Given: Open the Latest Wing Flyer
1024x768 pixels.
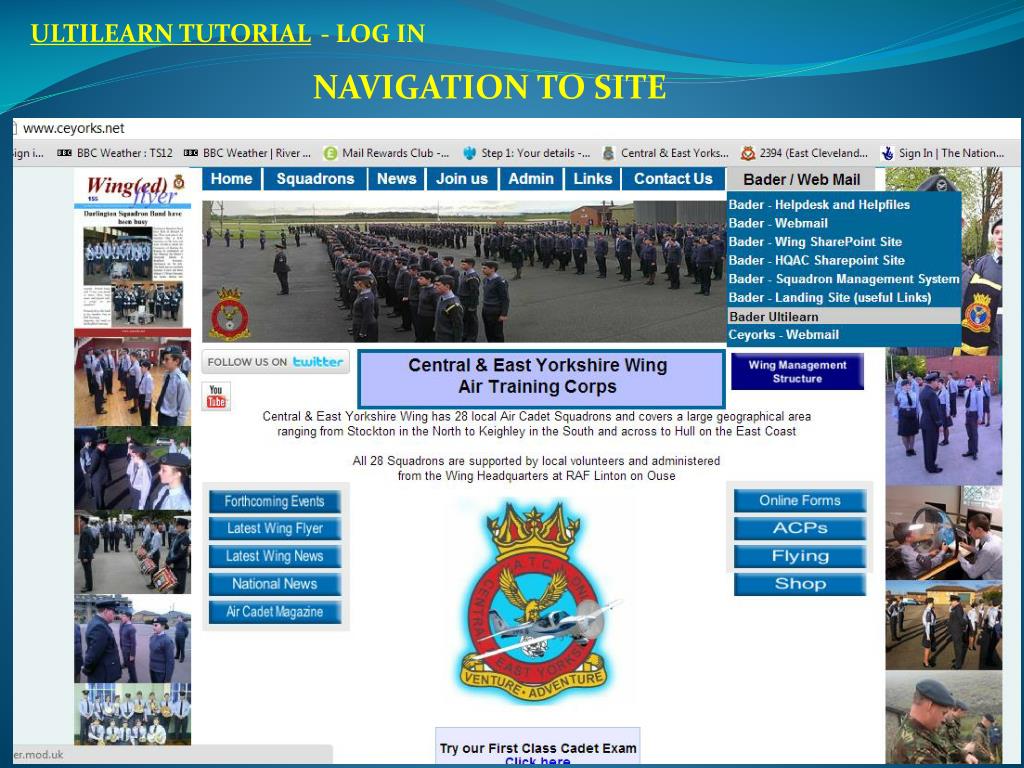Looking at the screenshot, I should click(x=275, y=529).
